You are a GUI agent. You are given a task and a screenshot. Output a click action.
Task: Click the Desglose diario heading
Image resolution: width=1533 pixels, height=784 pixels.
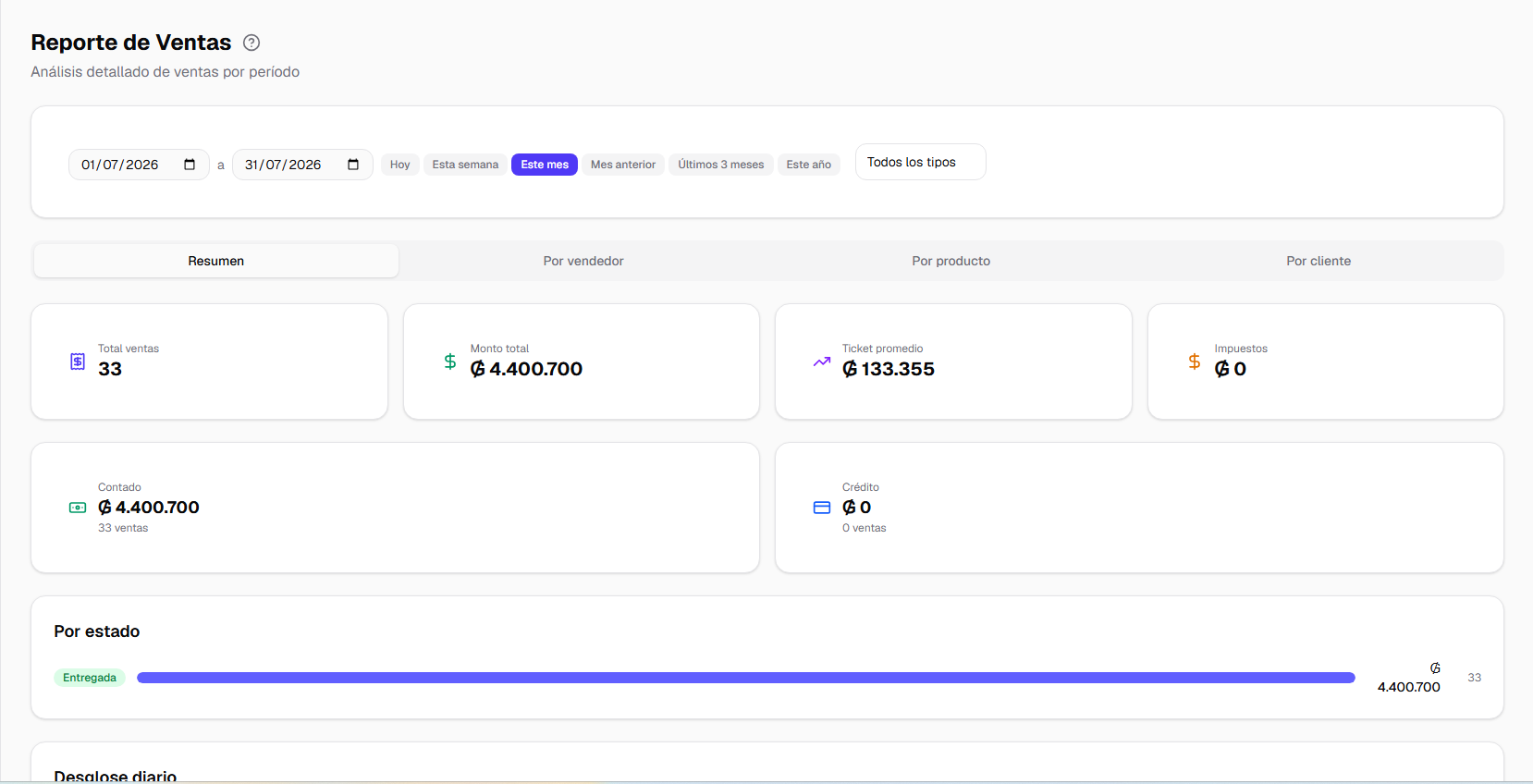coord(116,776)
